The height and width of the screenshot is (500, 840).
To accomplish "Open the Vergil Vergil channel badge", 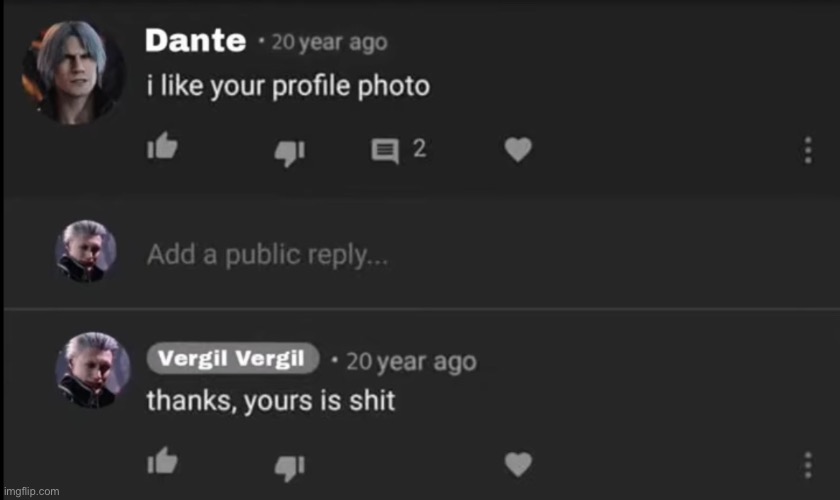I will coord(232,358).
